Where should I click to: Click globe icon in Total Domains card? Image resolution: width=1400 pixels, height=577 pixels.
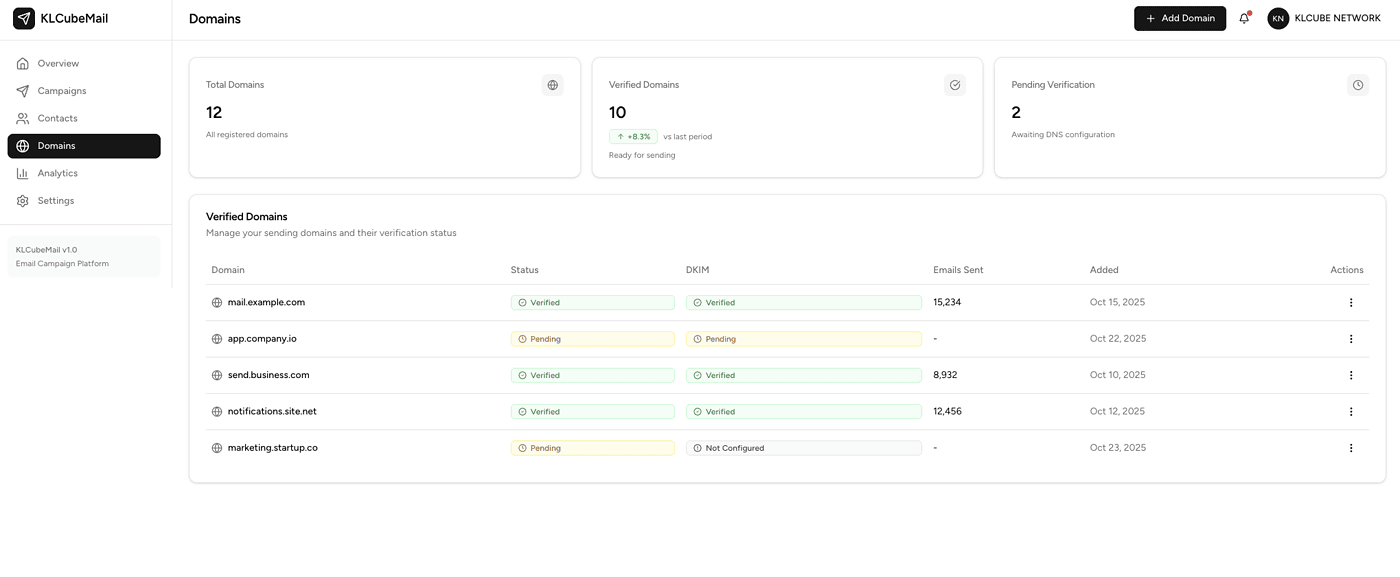(x=552, y=85)
